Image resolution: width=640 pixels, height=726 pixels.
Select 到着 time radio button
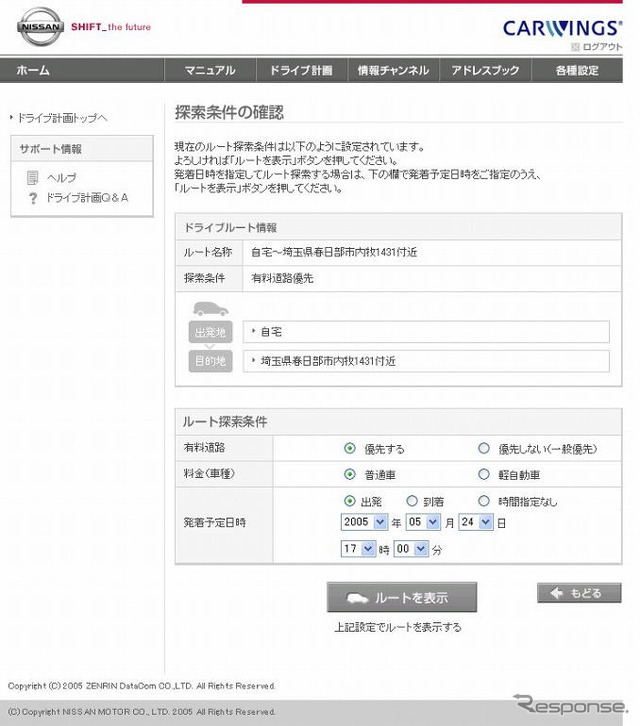[x=412, y=501]
